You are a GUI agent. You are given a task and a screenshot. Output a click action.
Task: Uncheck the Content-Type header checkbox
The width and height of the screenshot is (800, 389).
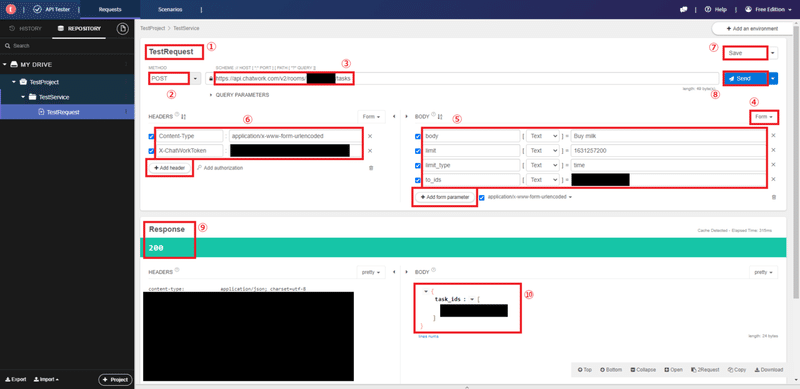click(x=151, y=136)
